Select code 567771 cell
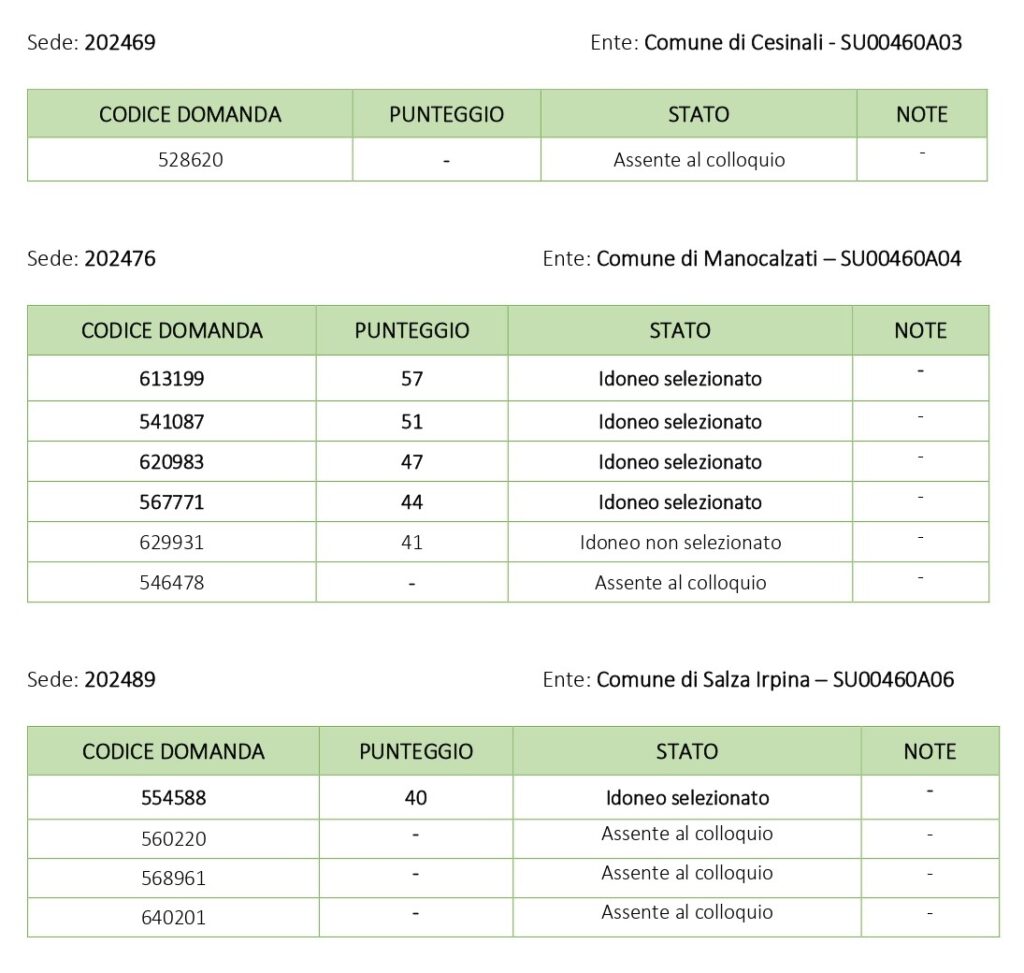Screen dimensions: 1024x973 click(171, 502)
